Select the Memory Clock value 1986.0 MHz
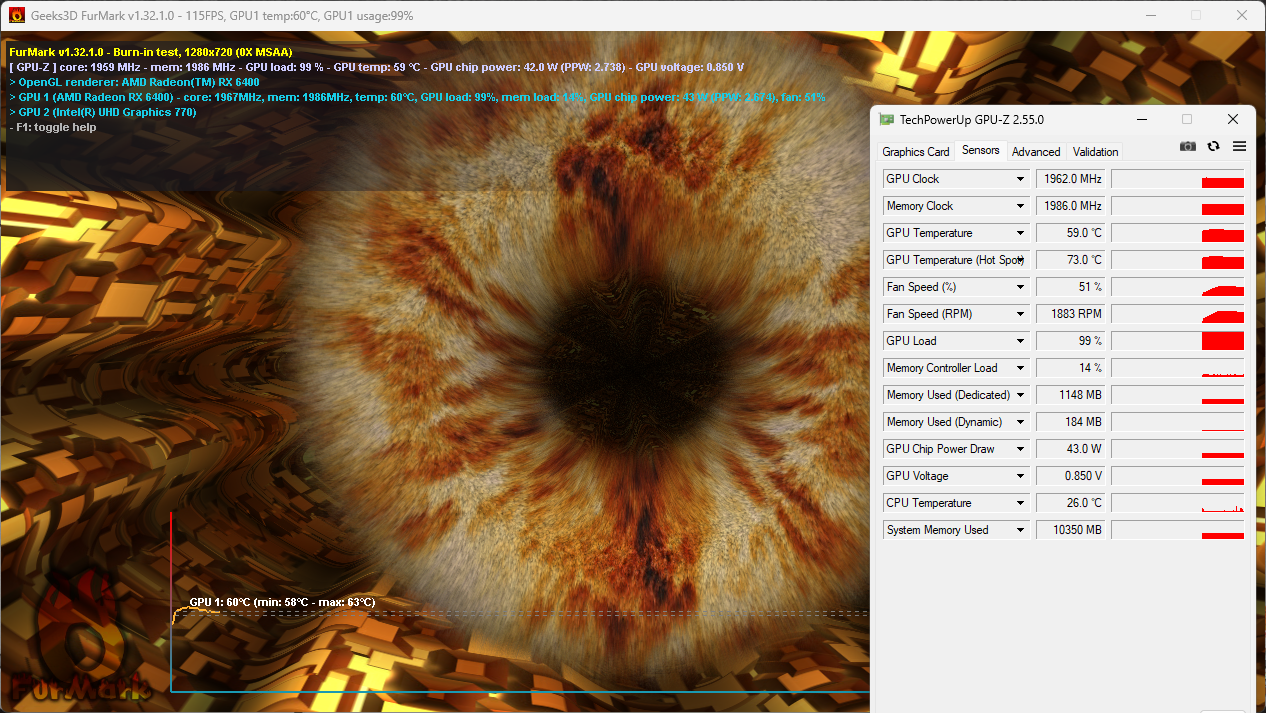1266x713 pixels. (x=1071, y=206)
